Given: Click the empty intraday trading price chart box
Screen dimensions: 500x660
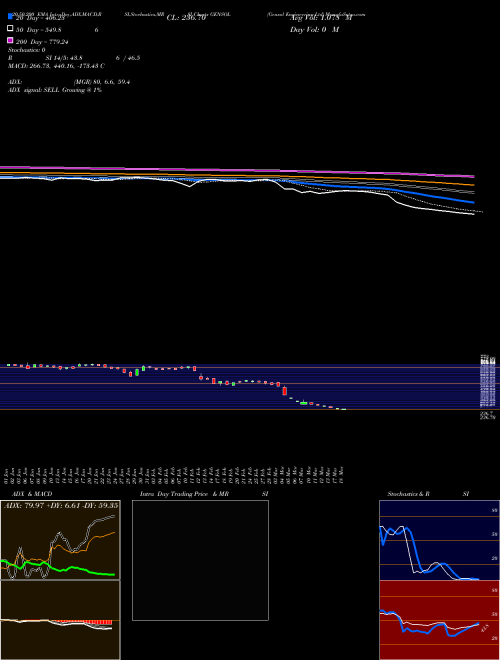Looking at the screenshot, I should coord(200,560).
